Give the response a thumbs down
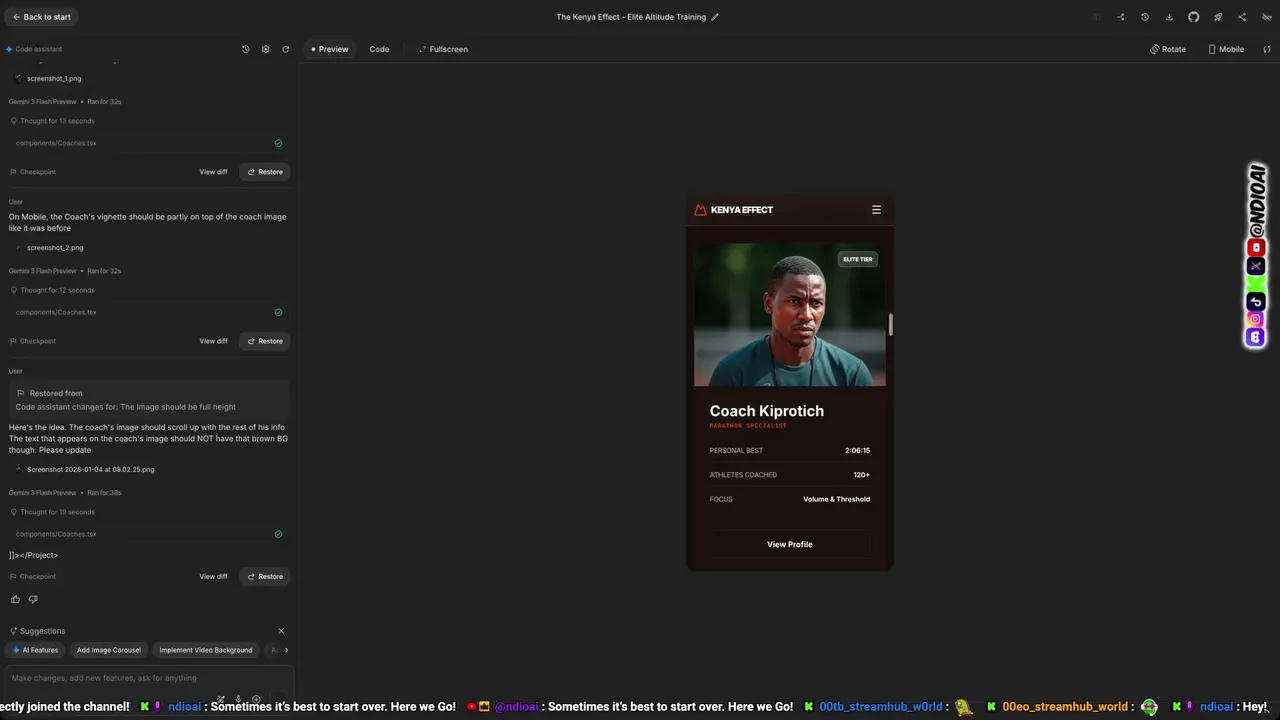The image size is (1280, 720). pyautogui.click(x=33, y=599)
